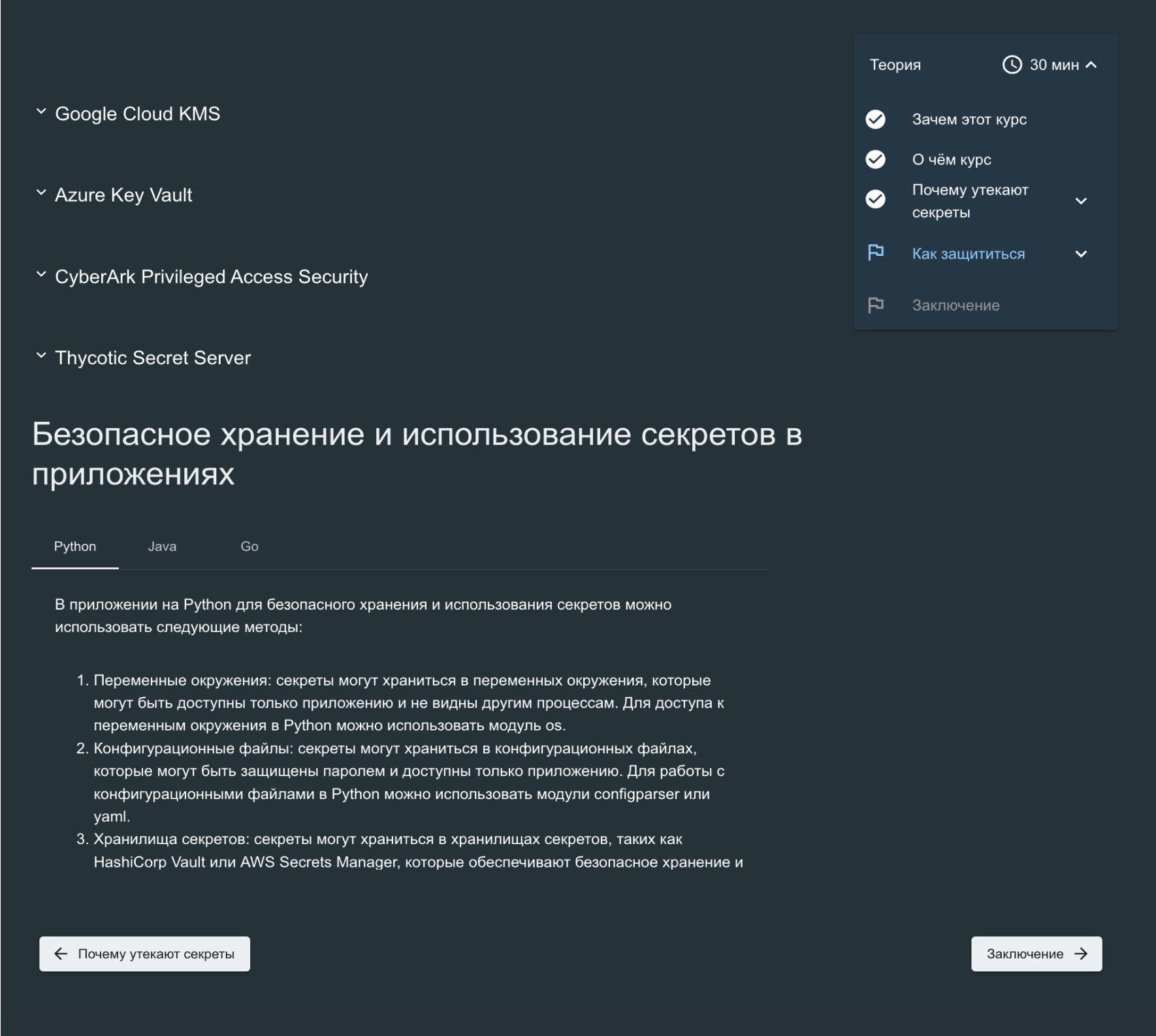This screenshot has height=1036, width=1156.
Task: Click list item Хранилища секретов
Action: pos(418,851)
